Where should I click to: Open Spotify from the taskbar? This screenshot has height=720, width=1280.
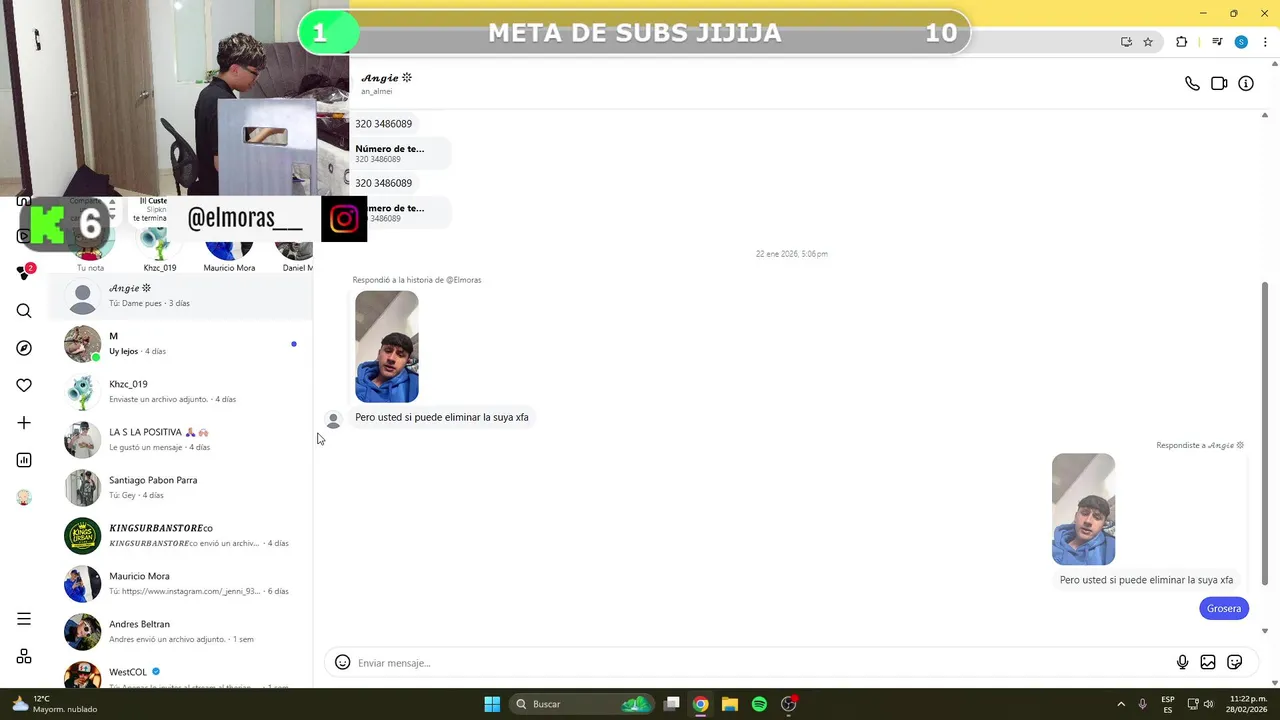(x=759, y=704)
